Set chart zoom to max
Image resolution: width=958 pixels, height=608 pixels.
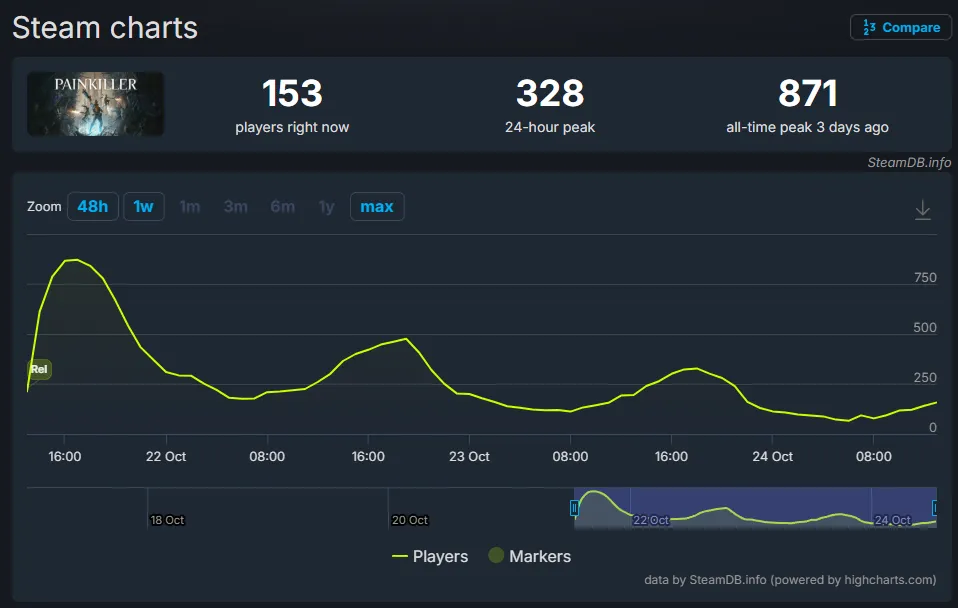(377, 207)
